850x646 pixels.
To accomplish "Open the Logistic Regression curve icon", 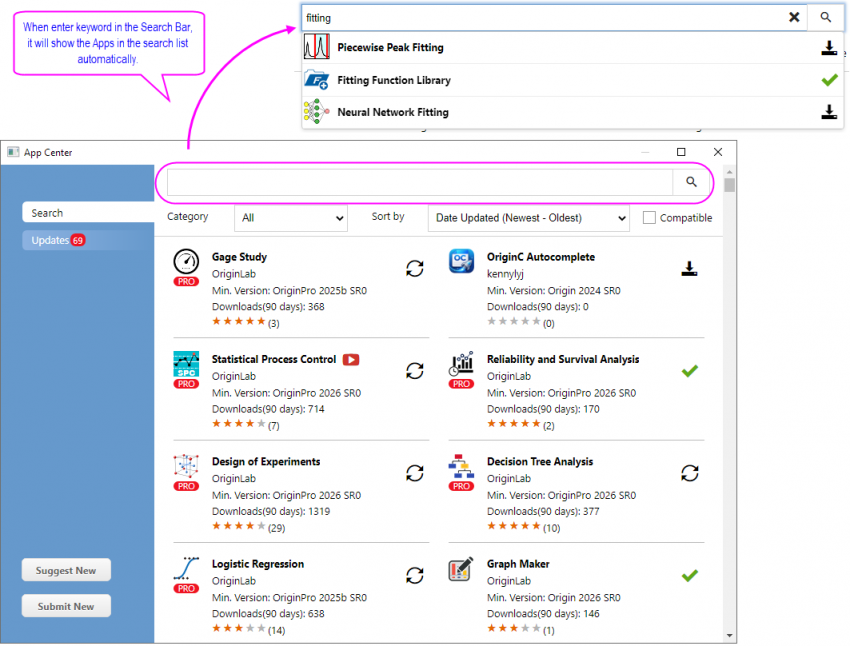I will tap(186, 569).
